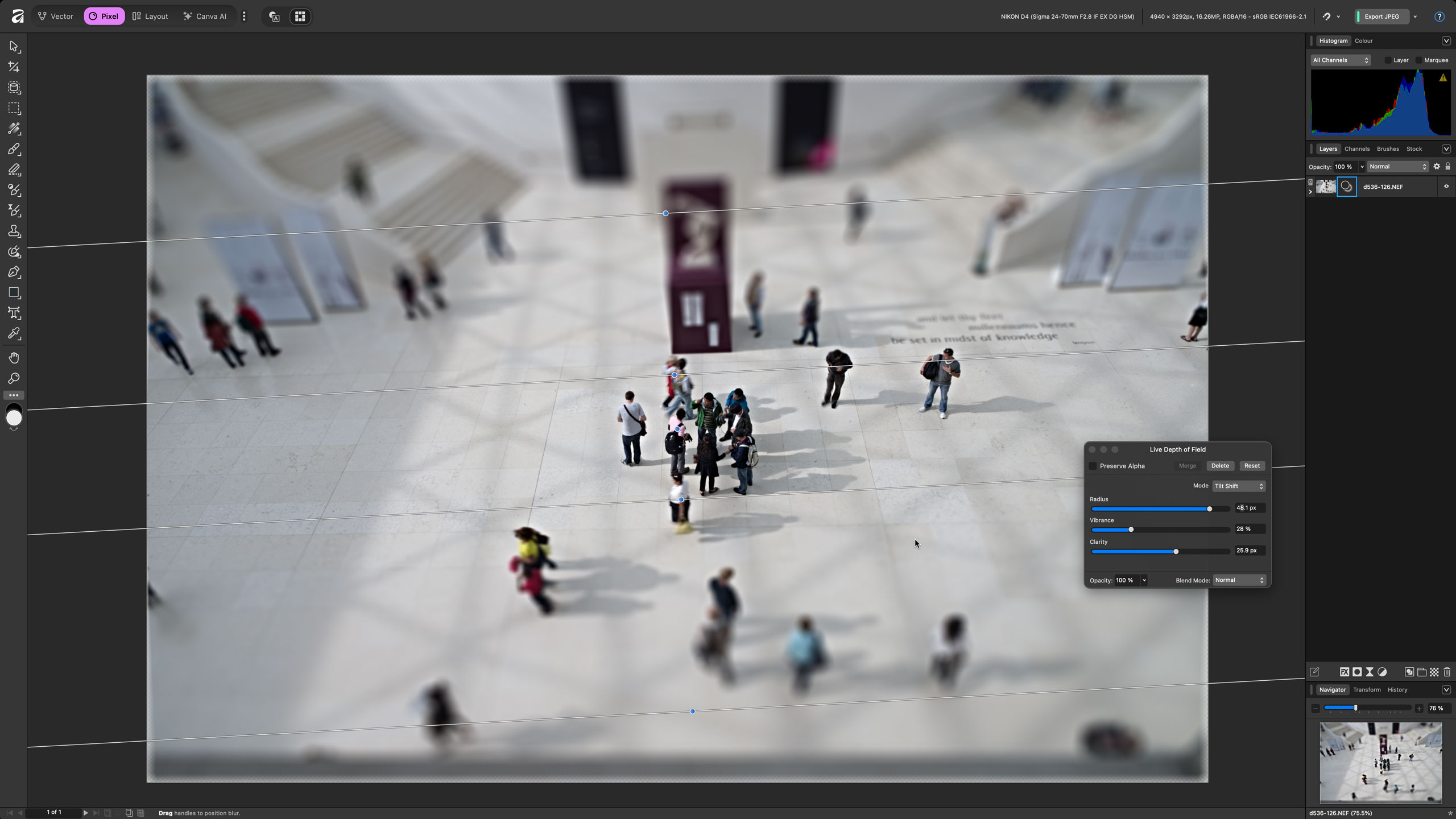Click the Navigator preview thumbnail
This screenshot has width=1456, height=819.
click(x=1380, y=762)
